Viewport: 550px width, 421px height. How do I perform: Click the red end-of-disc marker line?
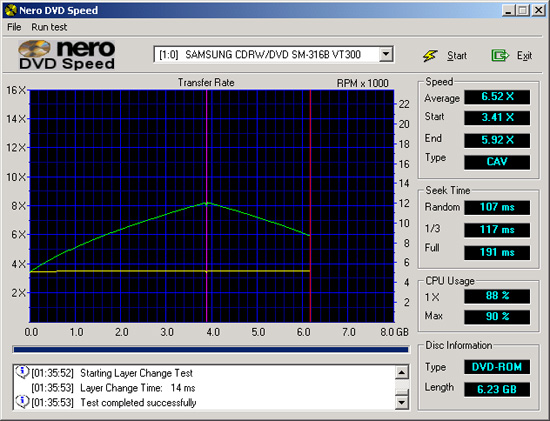tap(310, 206)
